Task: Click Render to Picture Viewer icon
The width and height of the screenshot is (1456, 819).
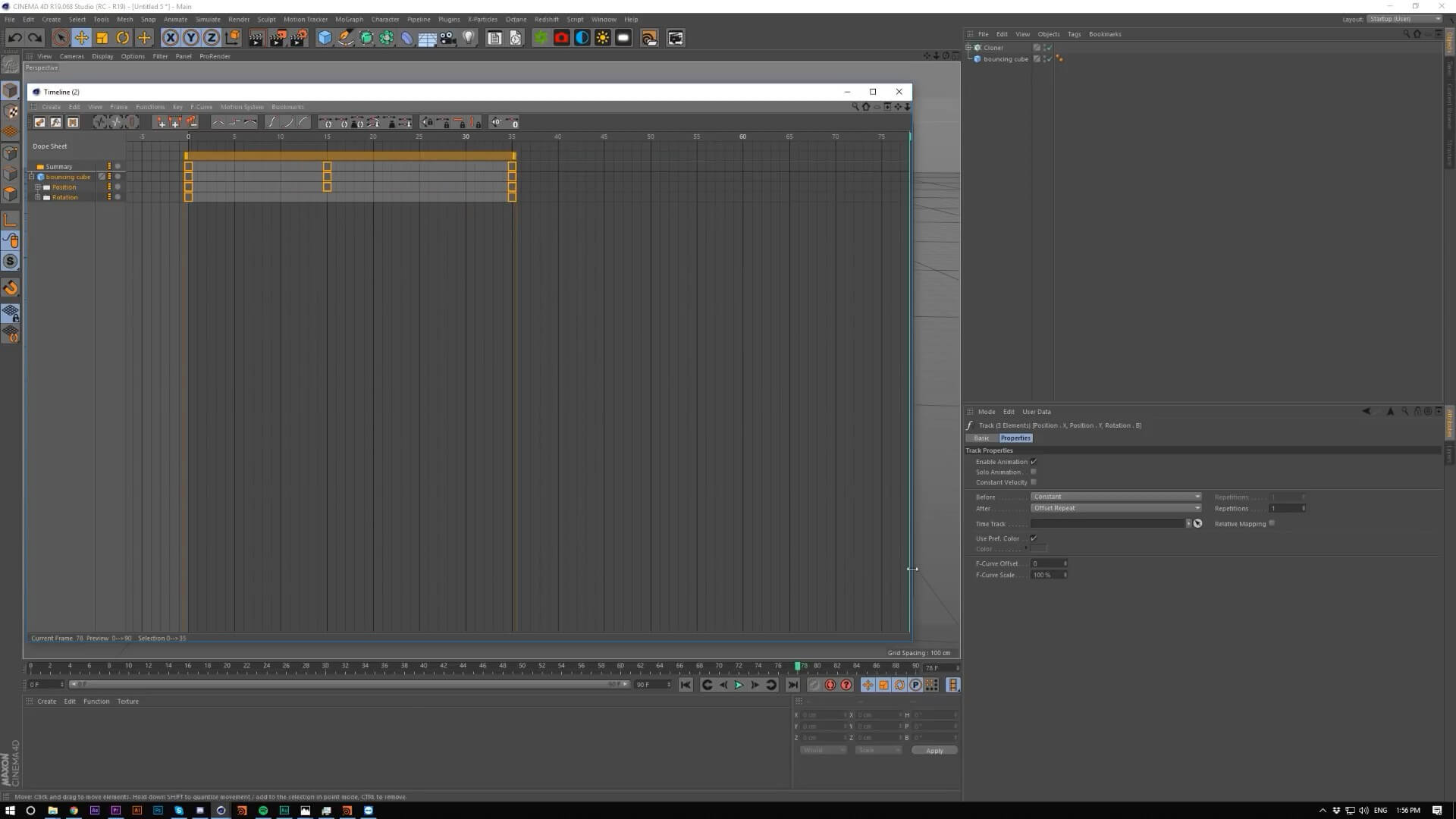Action: pos(278,38)
